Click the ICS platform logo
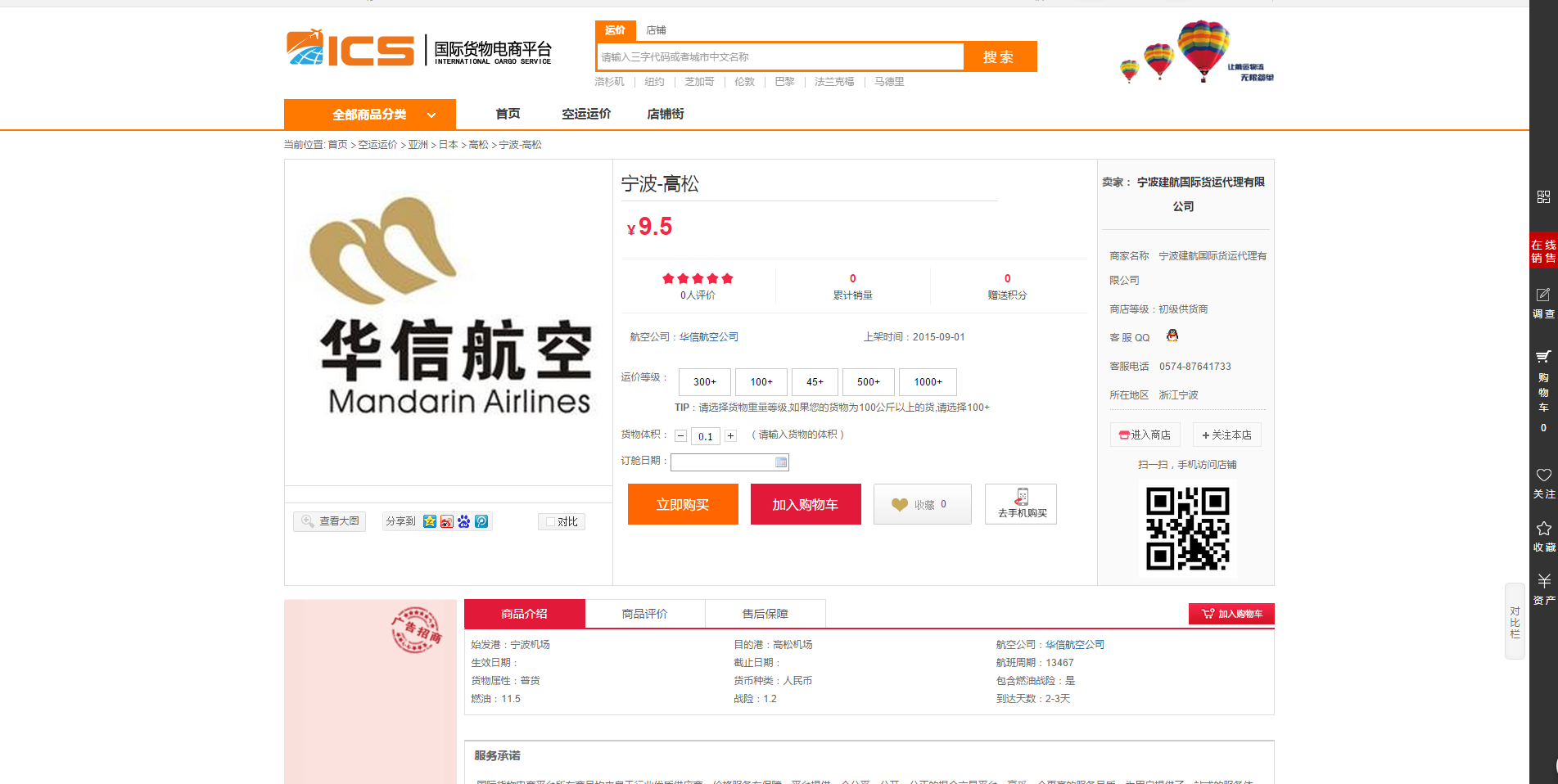 point(419,49)
